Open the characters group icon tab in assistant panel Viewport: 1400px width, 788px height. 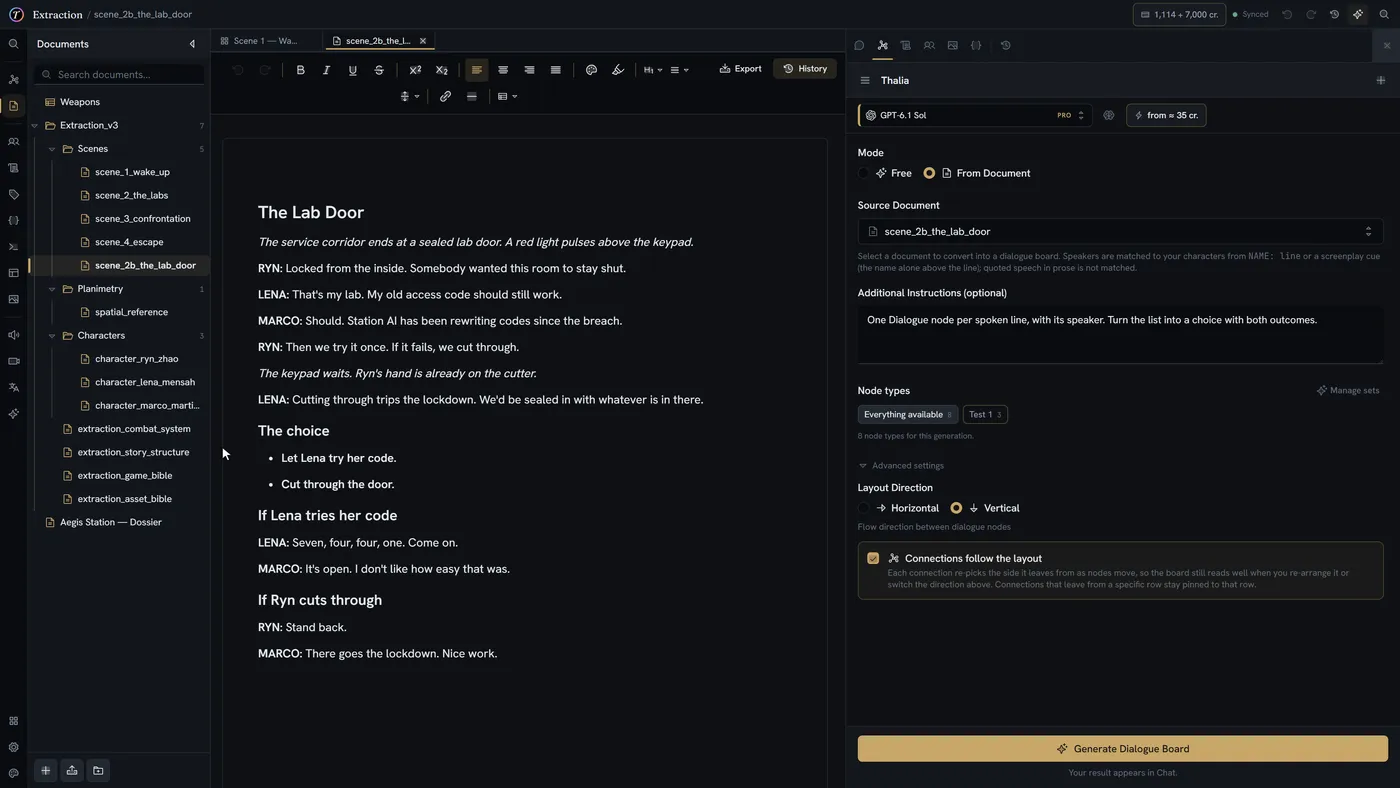(x=929, y=45)
